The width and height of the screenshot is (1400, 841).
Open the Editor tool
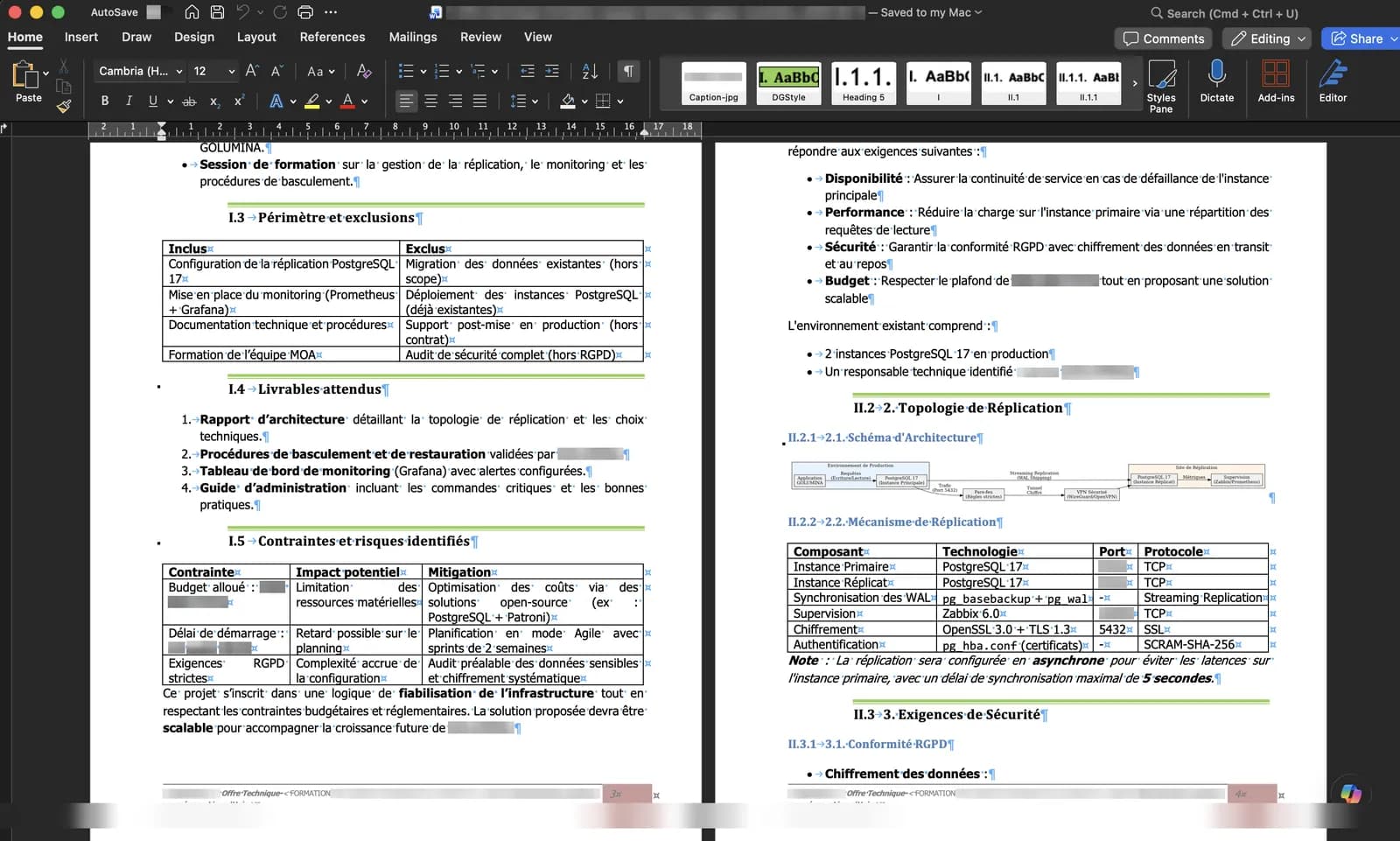click(x=1333, y=81)
